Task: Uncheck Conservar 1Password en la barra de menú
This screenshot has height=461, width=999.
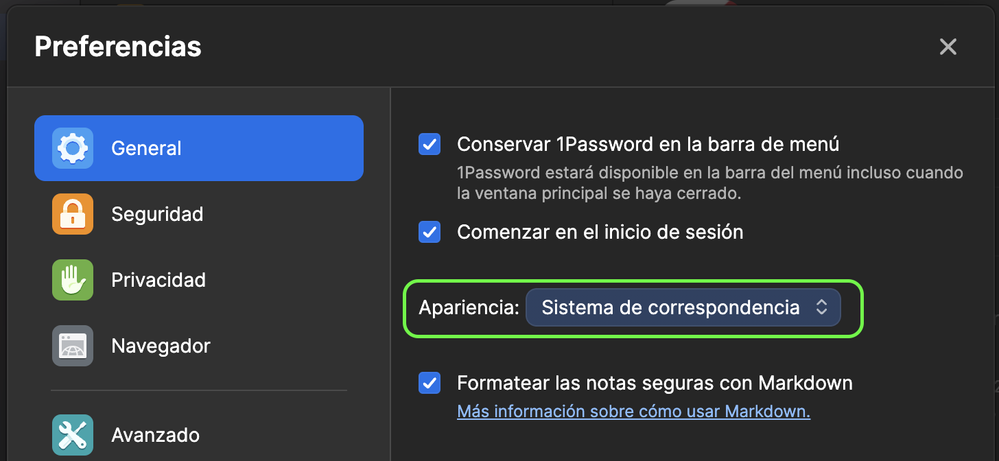Action: (x=430, y=144)
